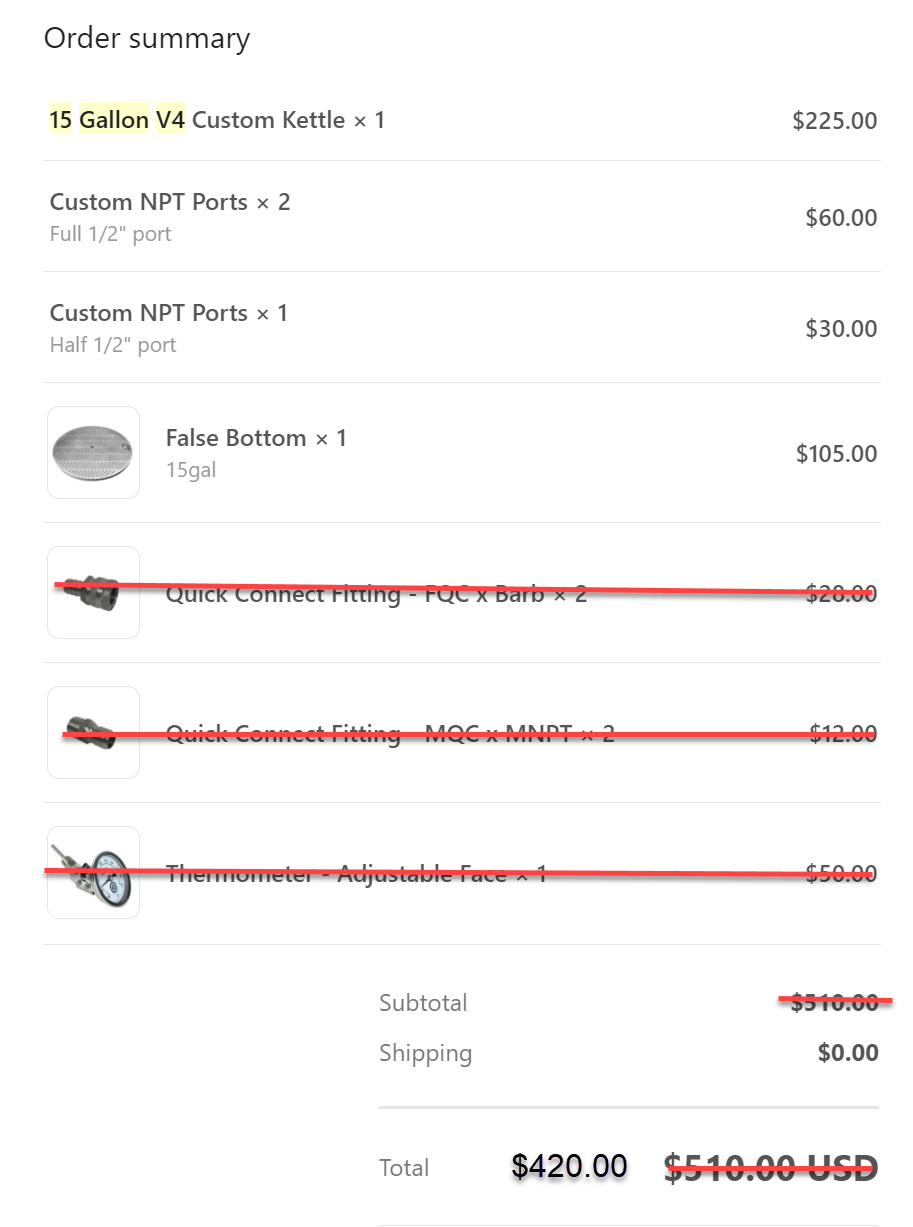Image resolution: width=913 pixels, height=1227 pixels.
Task: Click the Total label
Action: (404, 1168)
